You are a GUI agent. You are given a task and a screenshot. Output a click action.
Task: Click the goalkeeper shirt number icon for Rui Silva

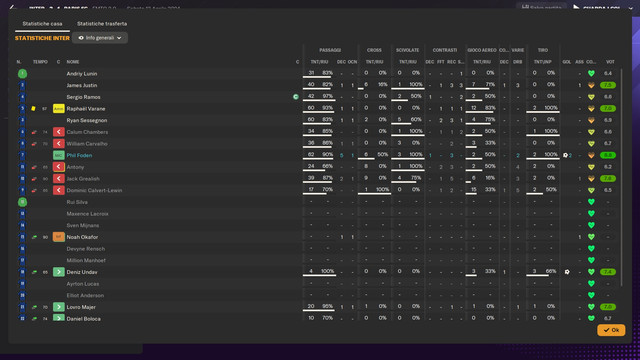[x=22, y=202]
